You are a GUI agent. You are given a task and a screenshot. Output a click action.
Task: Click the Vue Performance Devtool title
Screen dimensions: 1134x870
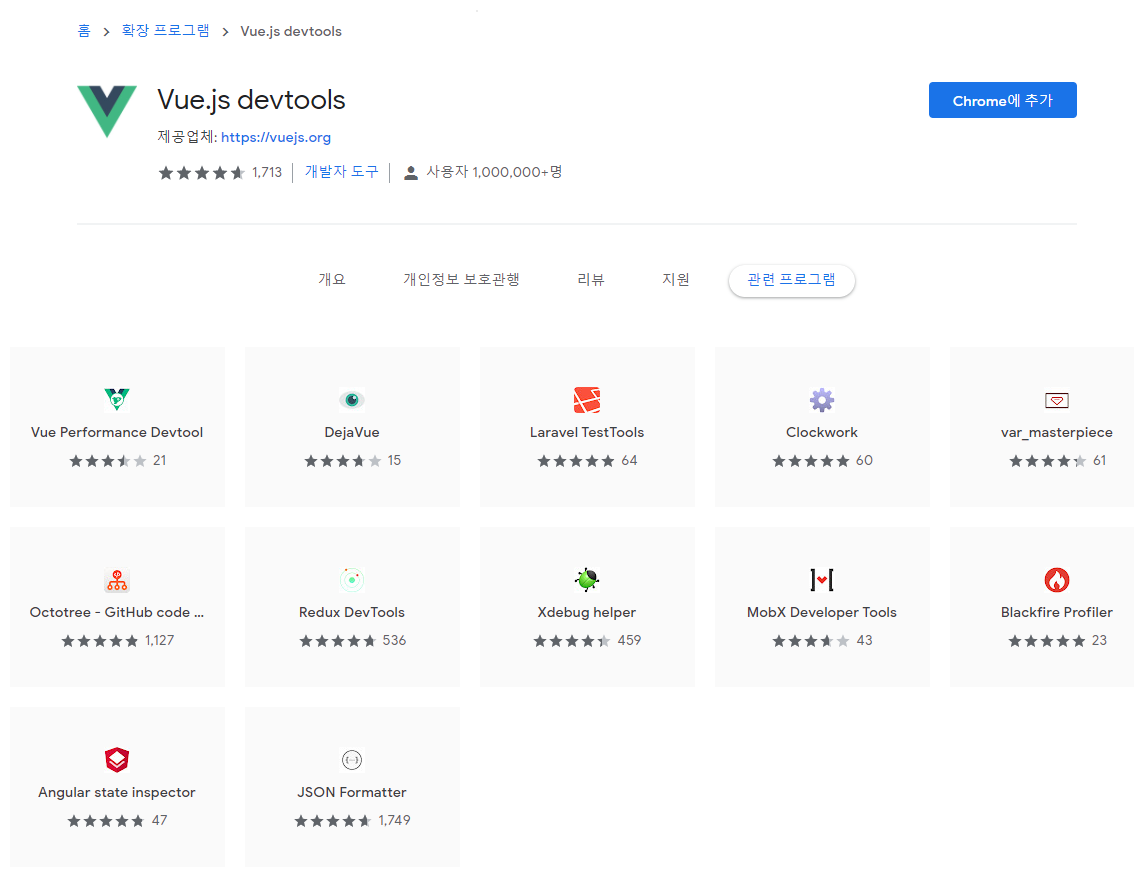(x=116, y=432)
